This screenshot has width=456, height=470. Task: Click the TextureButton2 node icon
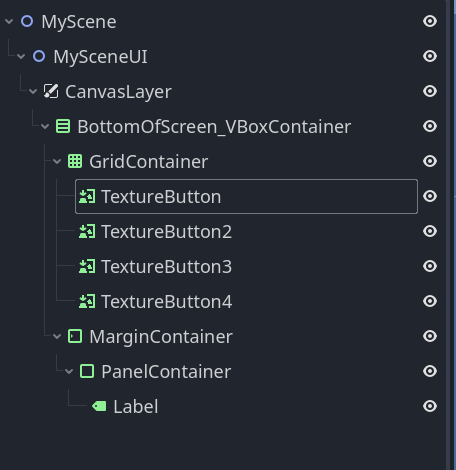click(87, 231)
